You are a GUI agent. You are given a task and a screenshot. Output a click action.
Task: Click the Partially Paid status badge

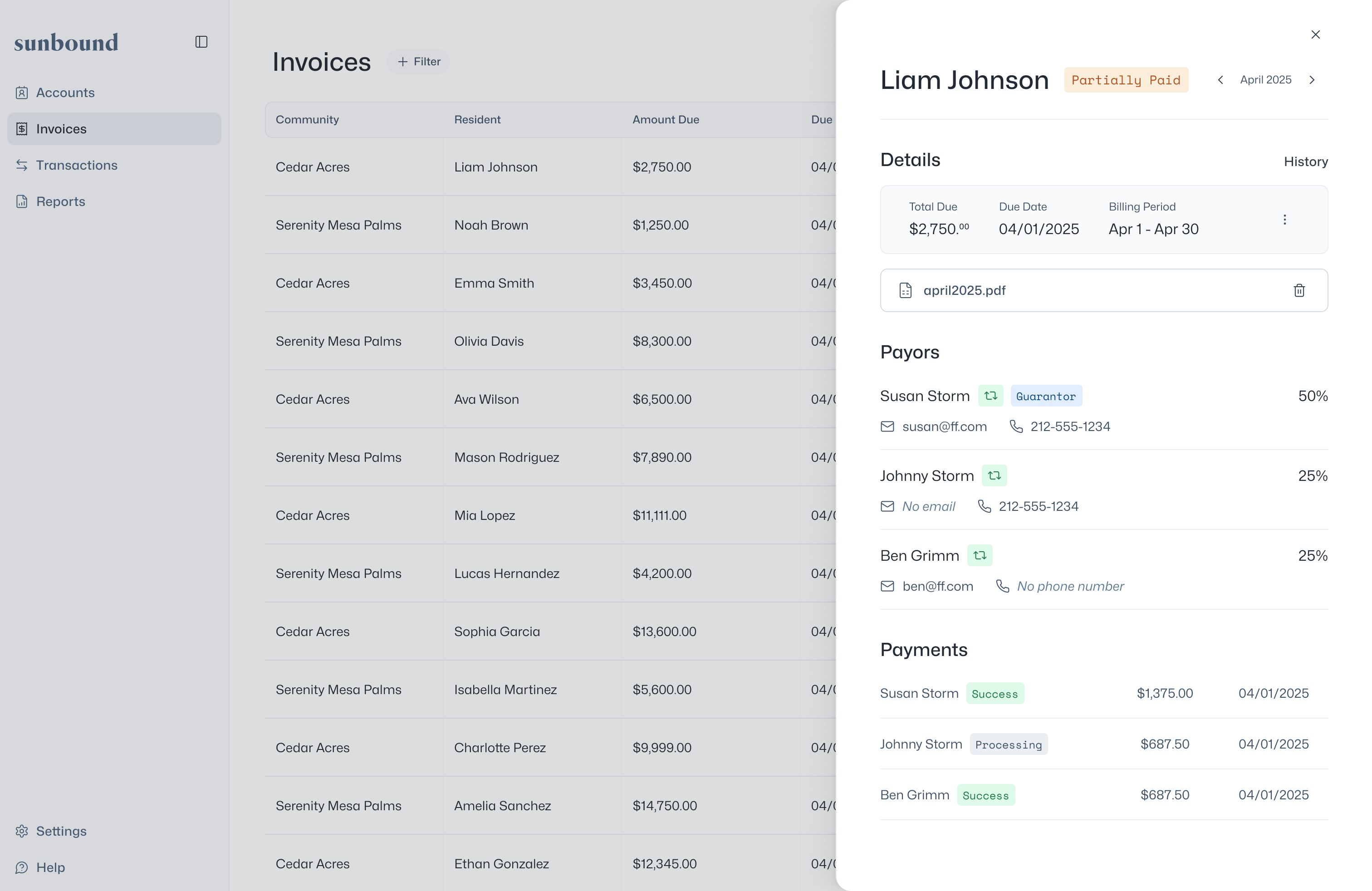point(1126,79)
